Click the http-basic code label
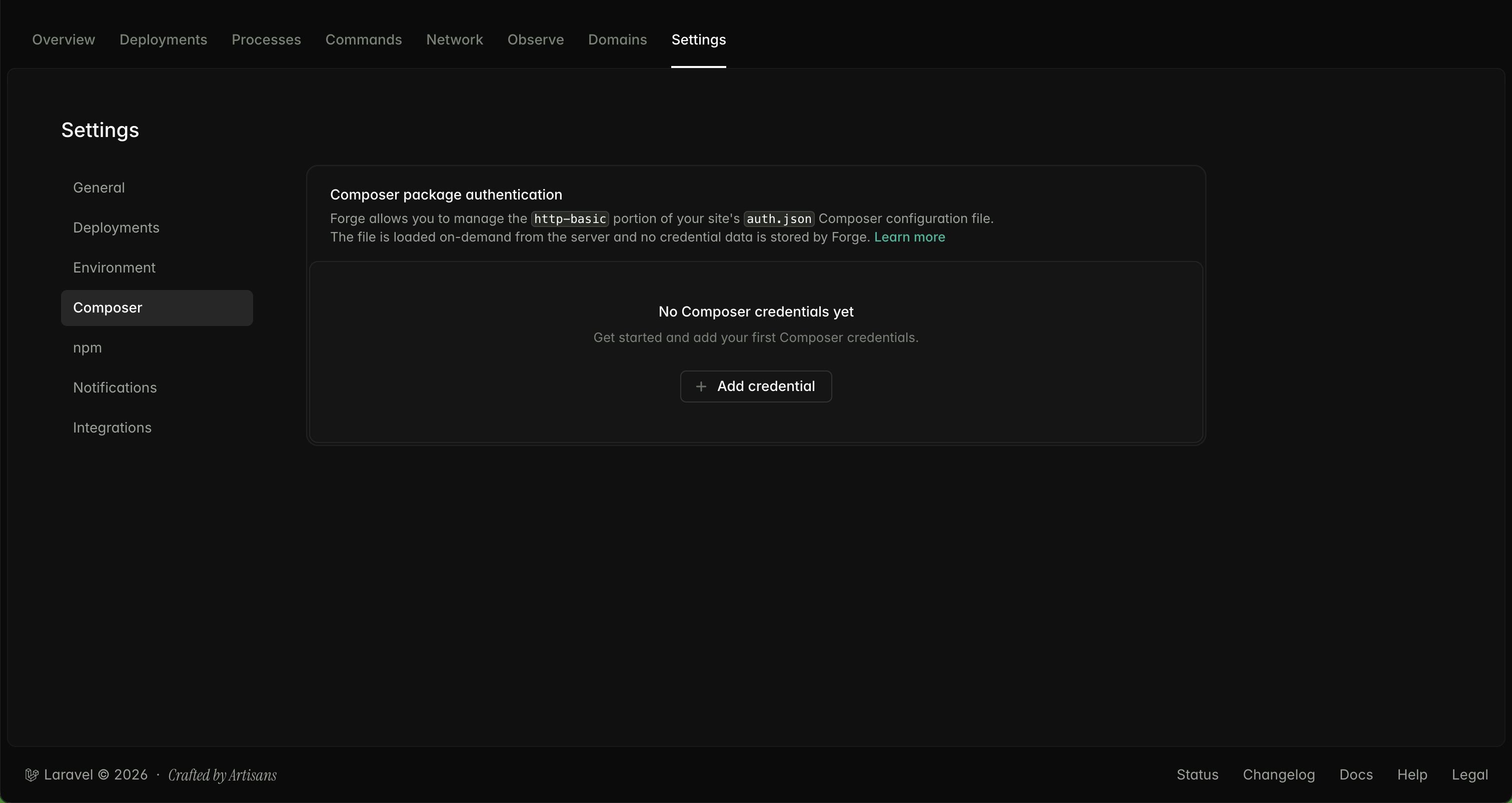 570,219
